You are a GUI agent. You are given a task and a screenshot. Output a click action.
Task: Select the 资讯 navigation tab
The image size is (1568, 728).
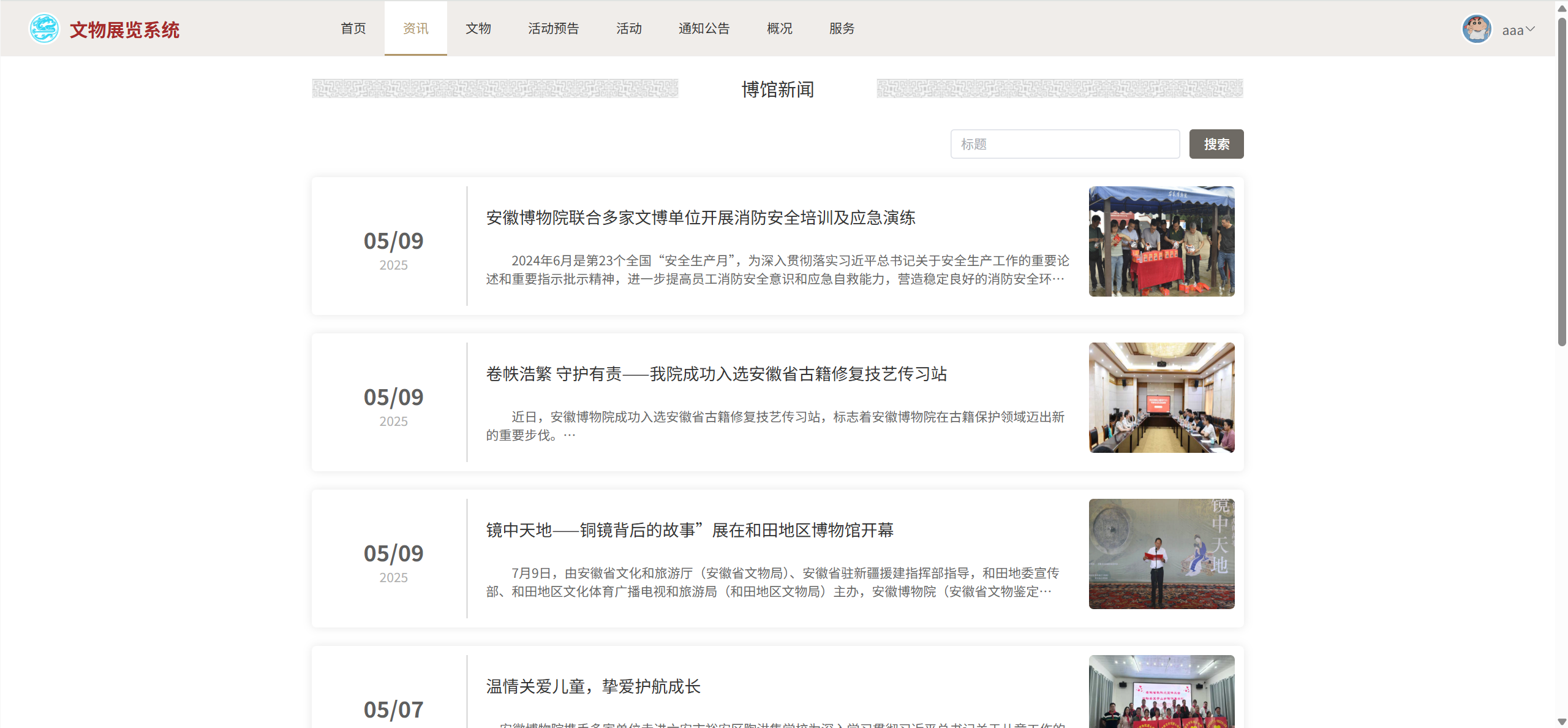[416, 28]
